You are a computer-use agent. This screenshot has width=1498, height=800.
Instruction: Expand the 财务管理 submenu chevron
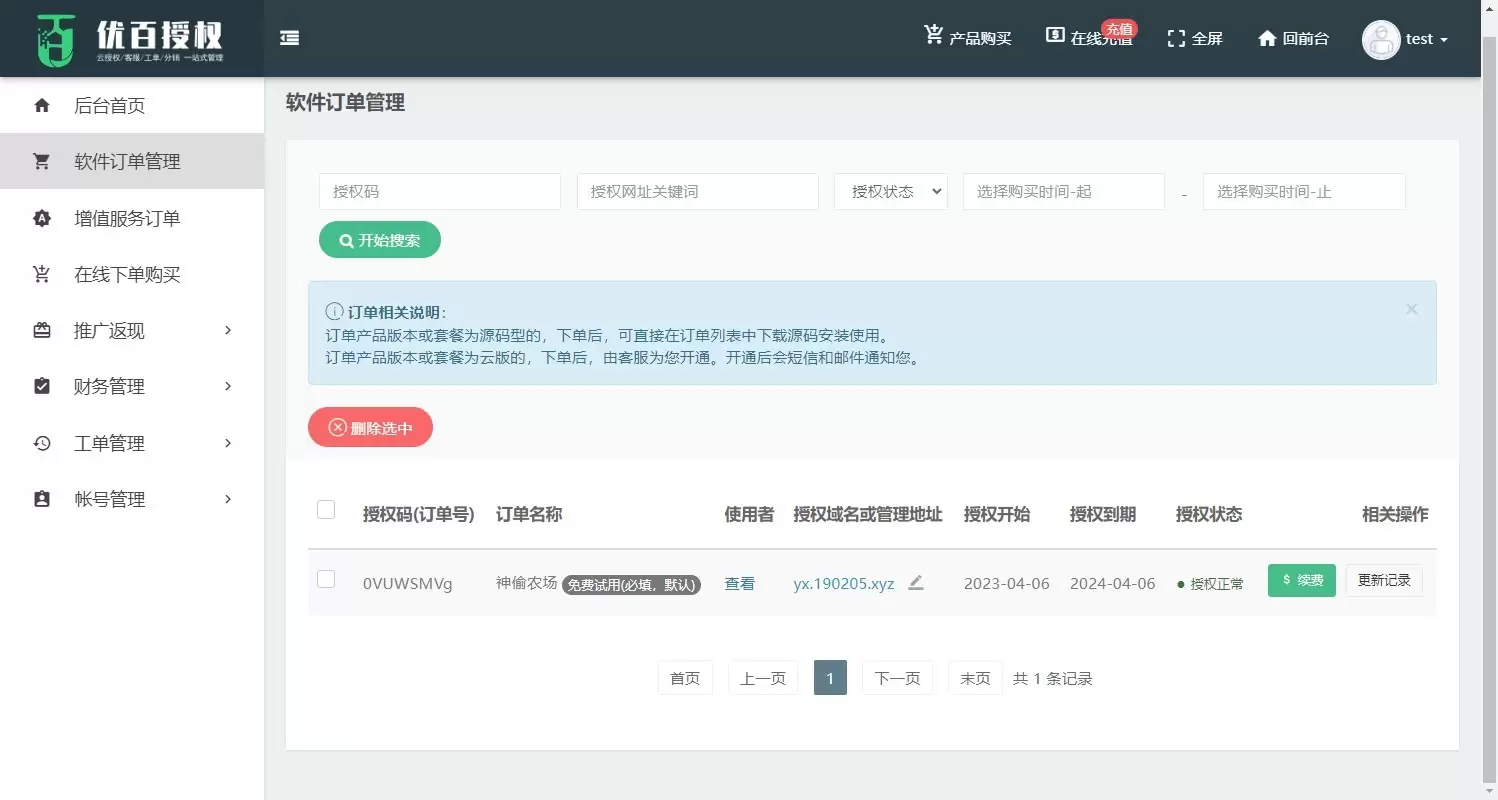[x=228, y=386]
